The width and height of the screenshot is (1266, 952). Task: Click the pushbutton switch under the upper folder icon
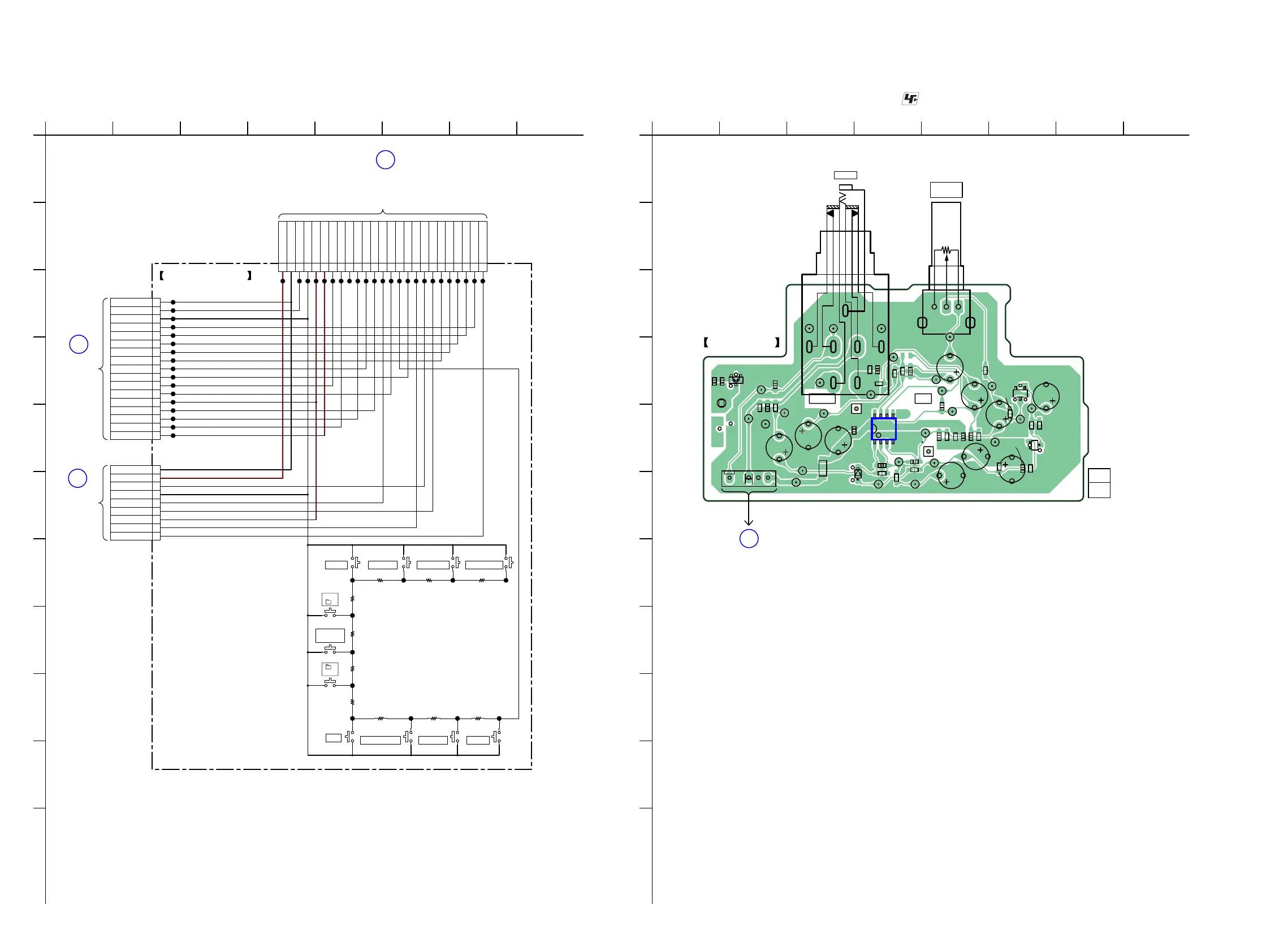pos(330,613)
